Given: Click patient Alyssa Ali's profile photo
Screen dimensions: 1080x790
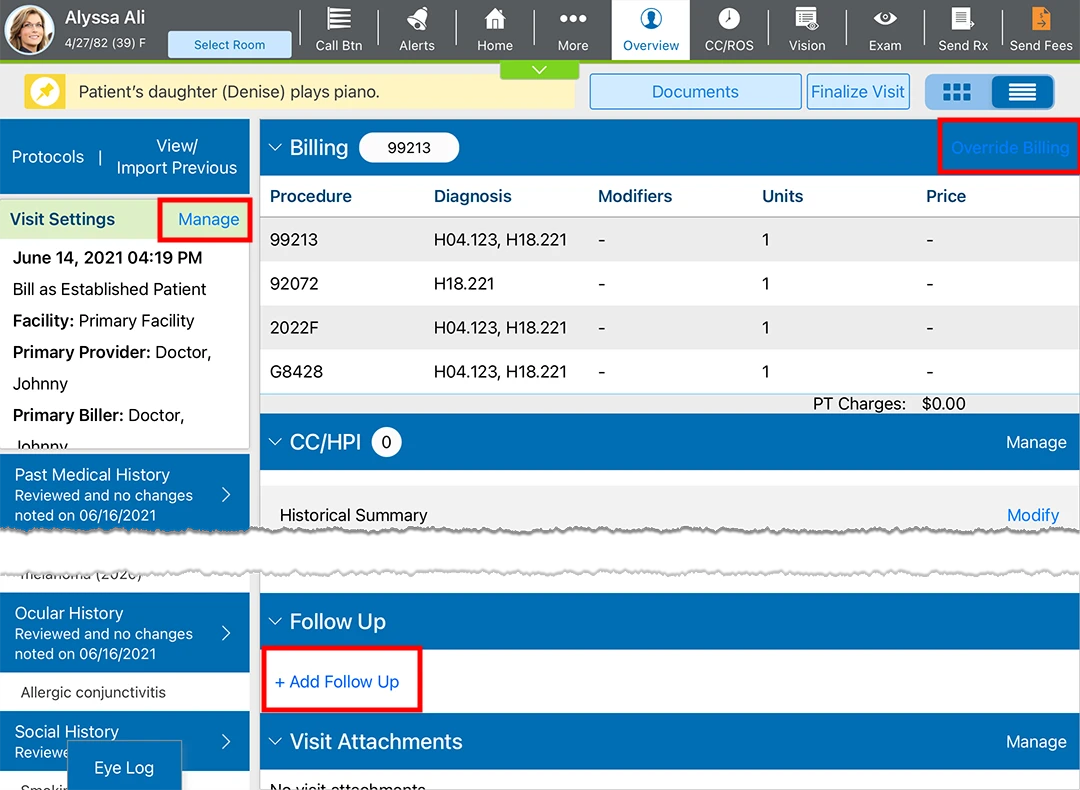Looking at the screenshot, I should 30,30.
